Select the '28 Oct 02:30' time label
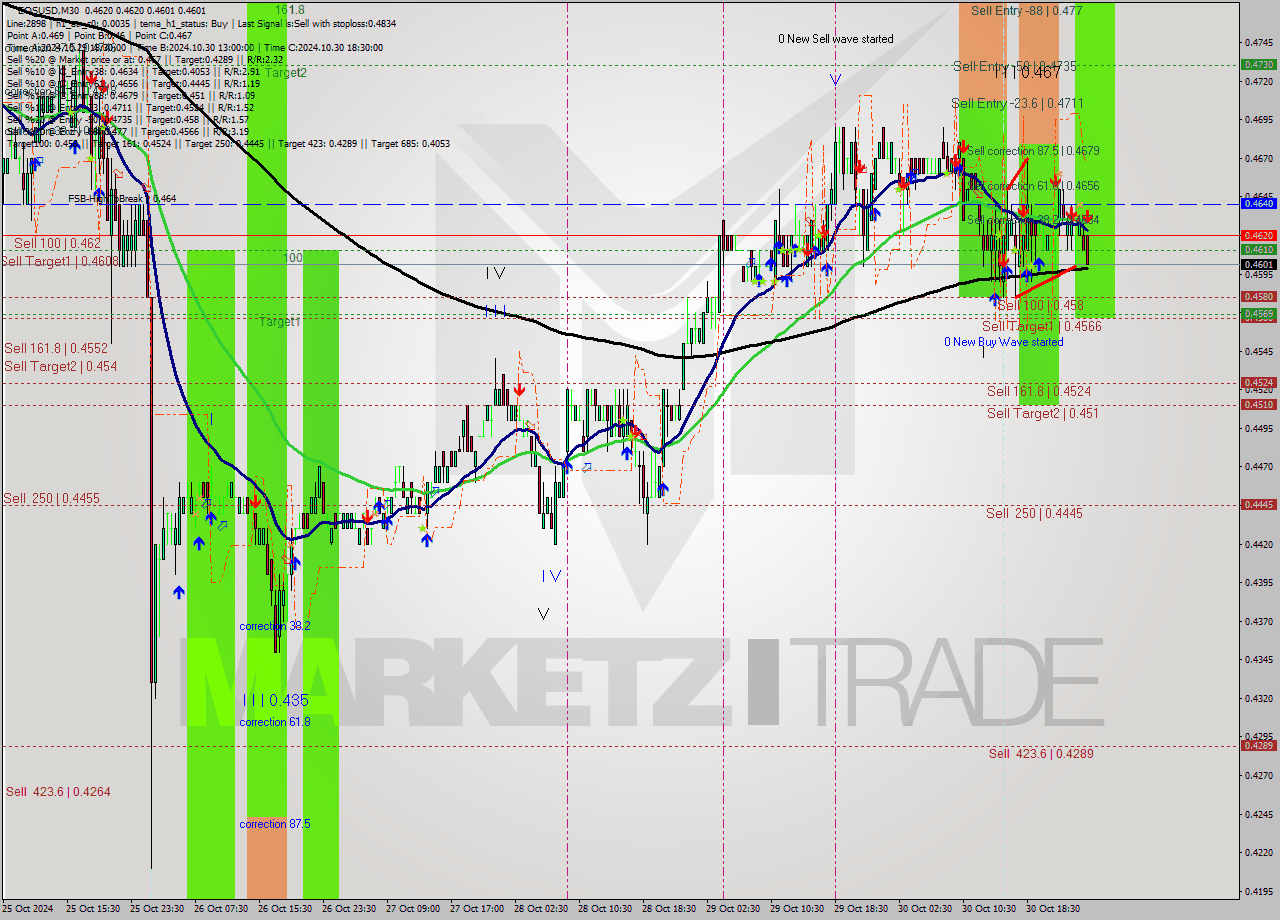 point(540,909)
